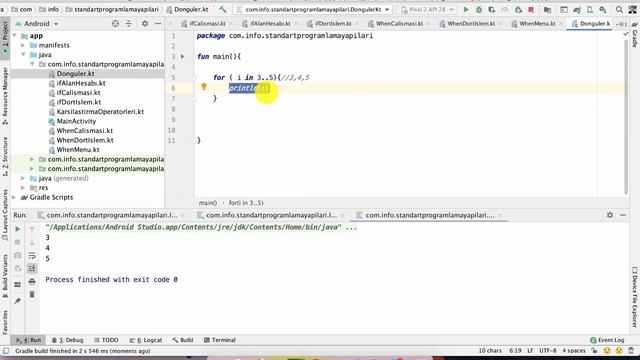The width and height of the screenshot is (640, 360).
Task: Click the 4 spaces indent setting
Action: pyautogui.click(x=574, y=351)
